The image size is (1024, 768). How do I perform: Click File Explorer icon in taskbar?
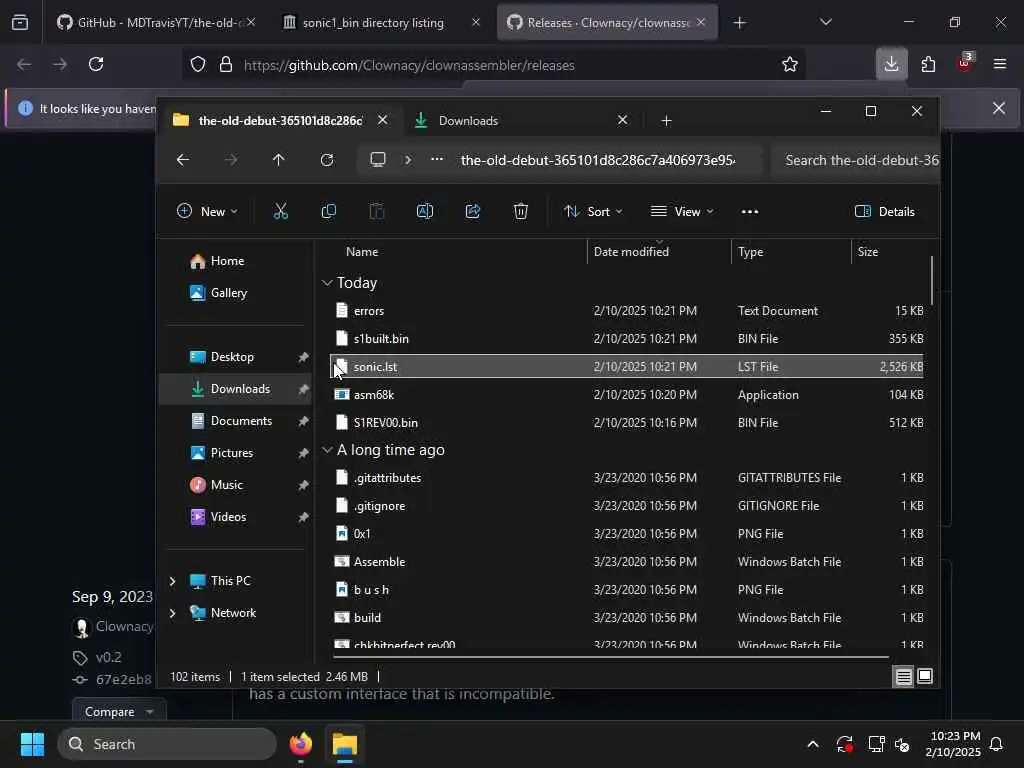pyautogui.click(x=345, y=744)
